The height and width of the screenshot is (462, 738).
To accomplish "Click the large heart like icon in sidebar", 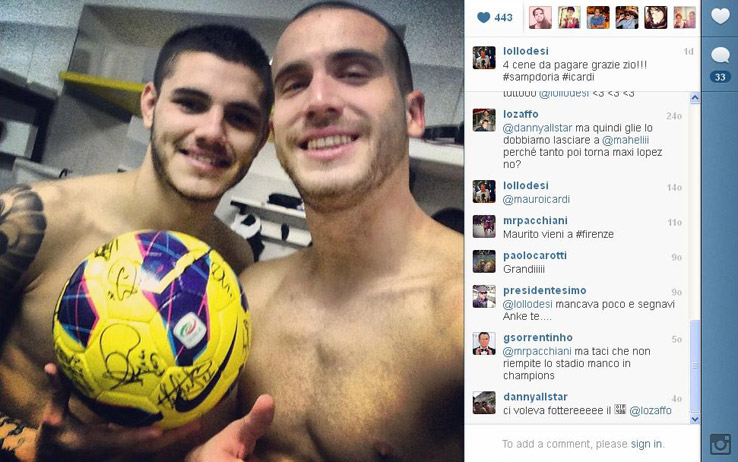I will pyautogui.click(x=720, y=16).
